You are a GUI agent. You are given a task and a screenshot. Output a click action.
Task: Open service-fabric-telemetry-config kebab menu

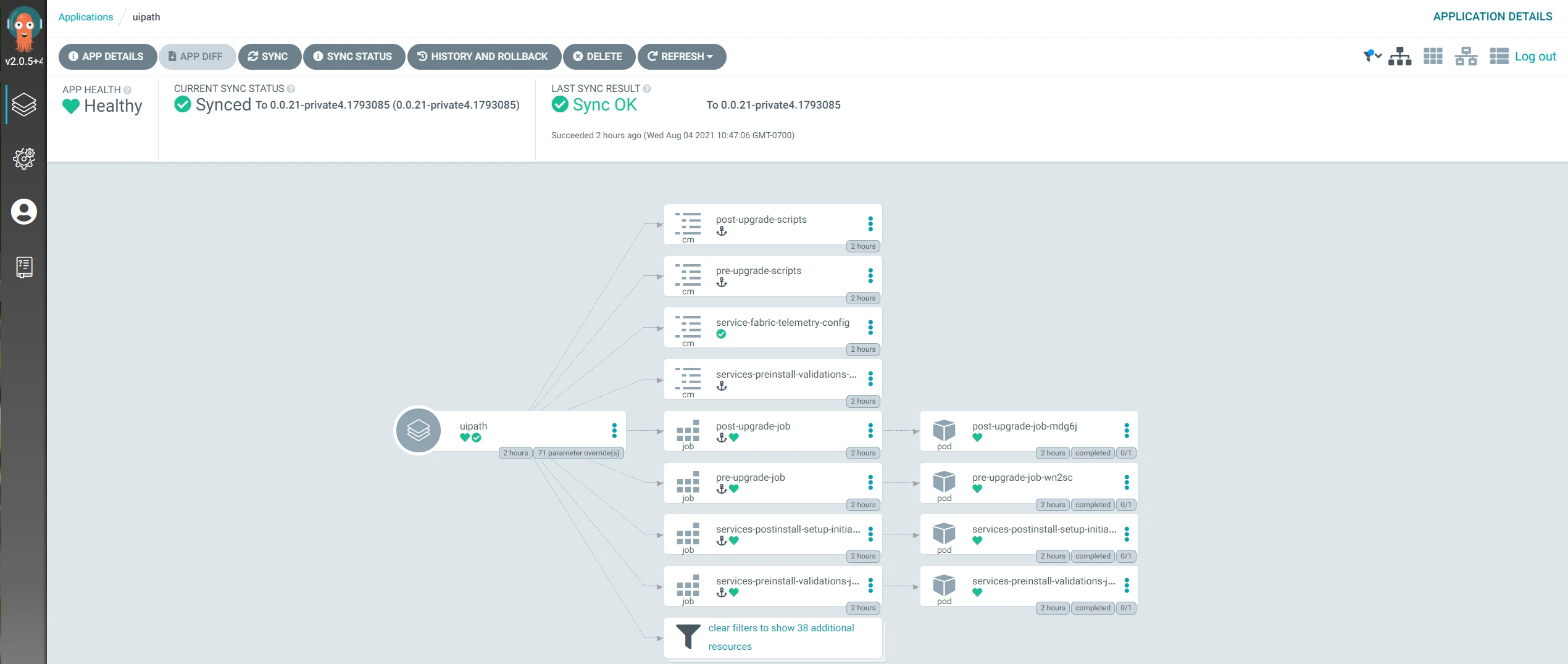click(870, 327)
